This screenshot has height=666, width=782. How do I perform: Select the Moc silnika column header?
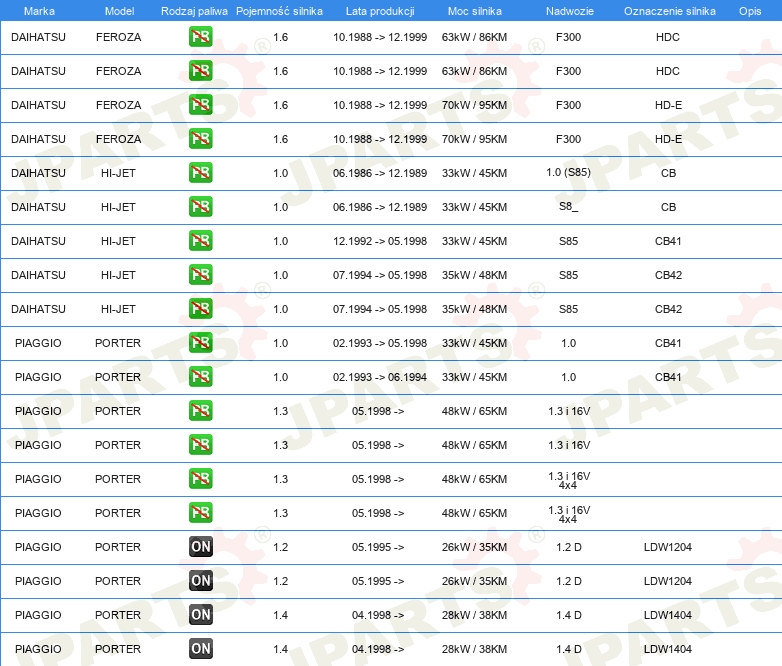point(474,10)
